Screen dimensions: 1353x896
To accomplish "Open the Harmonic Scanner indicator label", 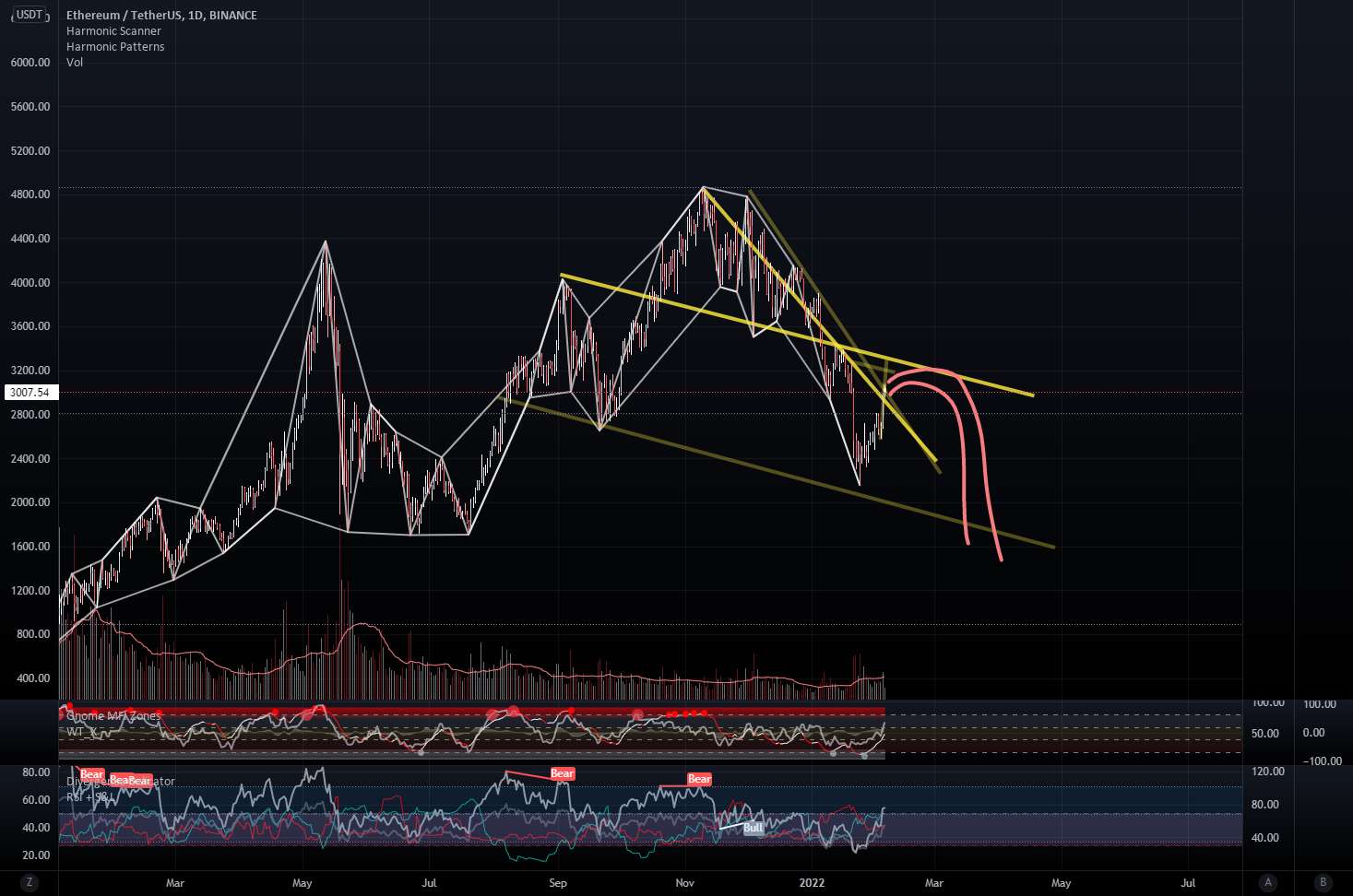I will (113, 30).
